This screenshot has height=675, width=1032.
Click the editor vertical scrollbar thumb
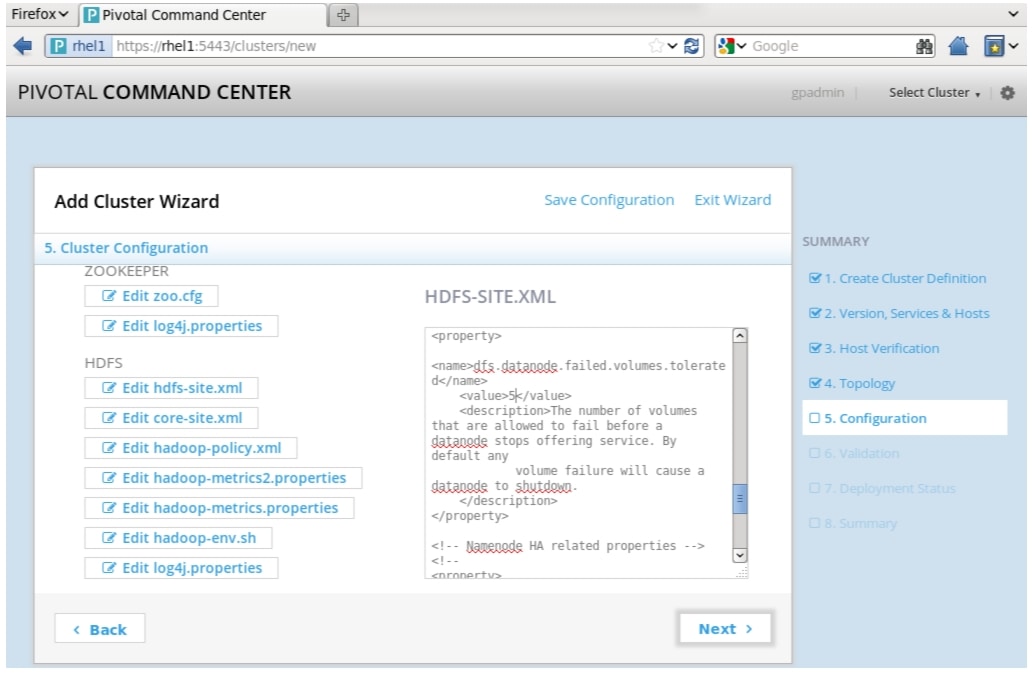[740, 498]
